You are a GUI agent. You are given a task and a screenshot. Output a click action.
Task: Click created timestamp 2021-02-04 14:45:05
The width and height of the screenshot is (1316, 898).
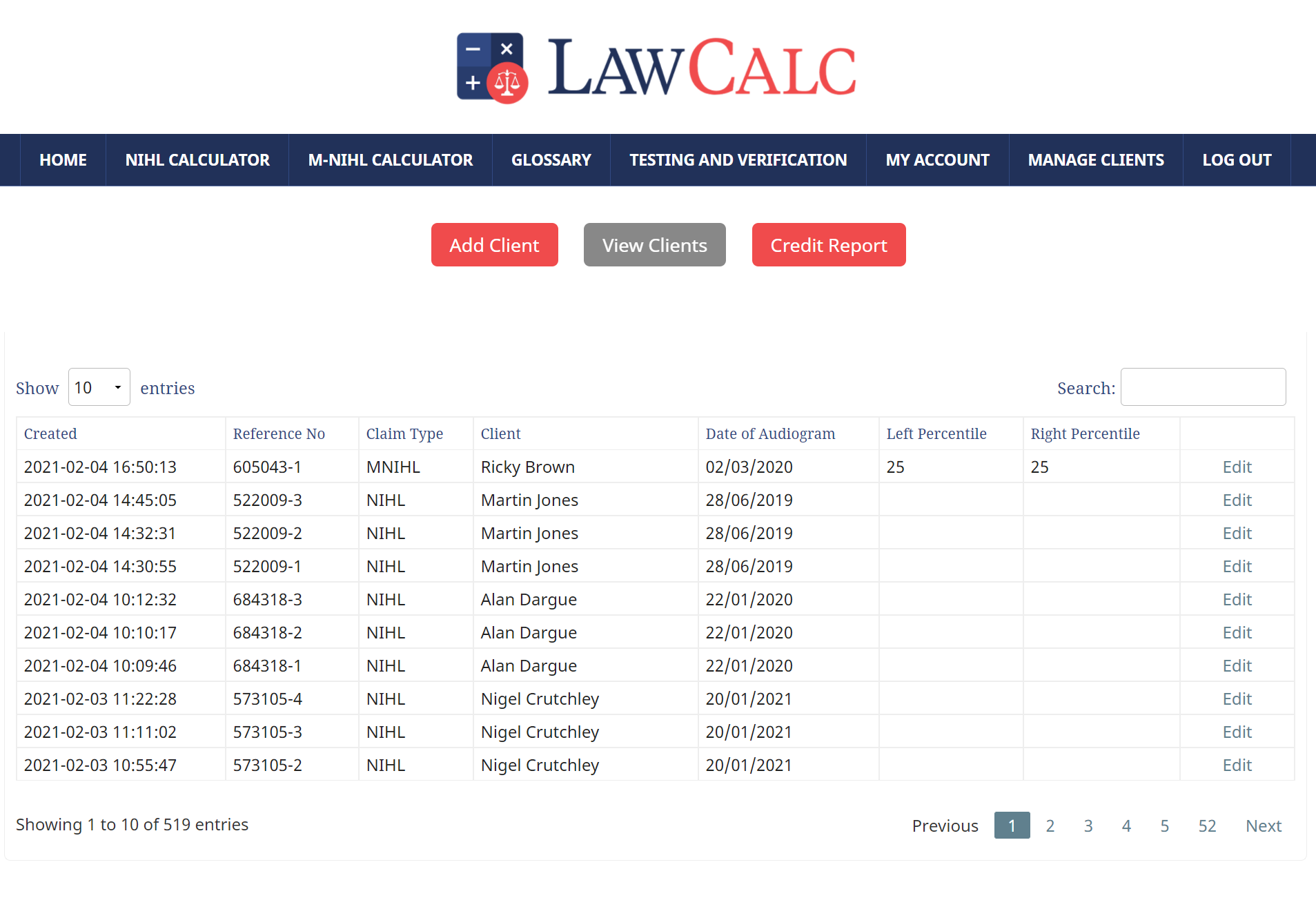click(x=100, y=500)
